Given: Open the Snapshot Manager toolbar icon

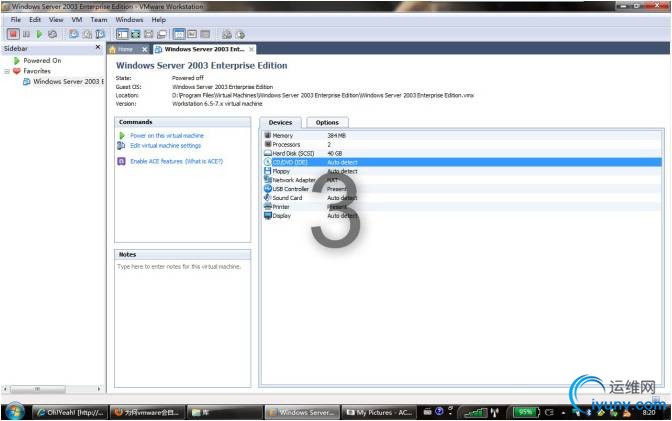Looking at the screenshot, I should pyautogui.click(x=100, y=34).
